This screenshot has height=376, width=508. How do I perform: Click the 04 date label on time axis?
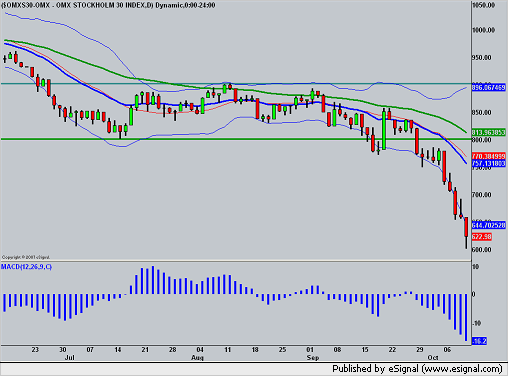coord(200,350)
